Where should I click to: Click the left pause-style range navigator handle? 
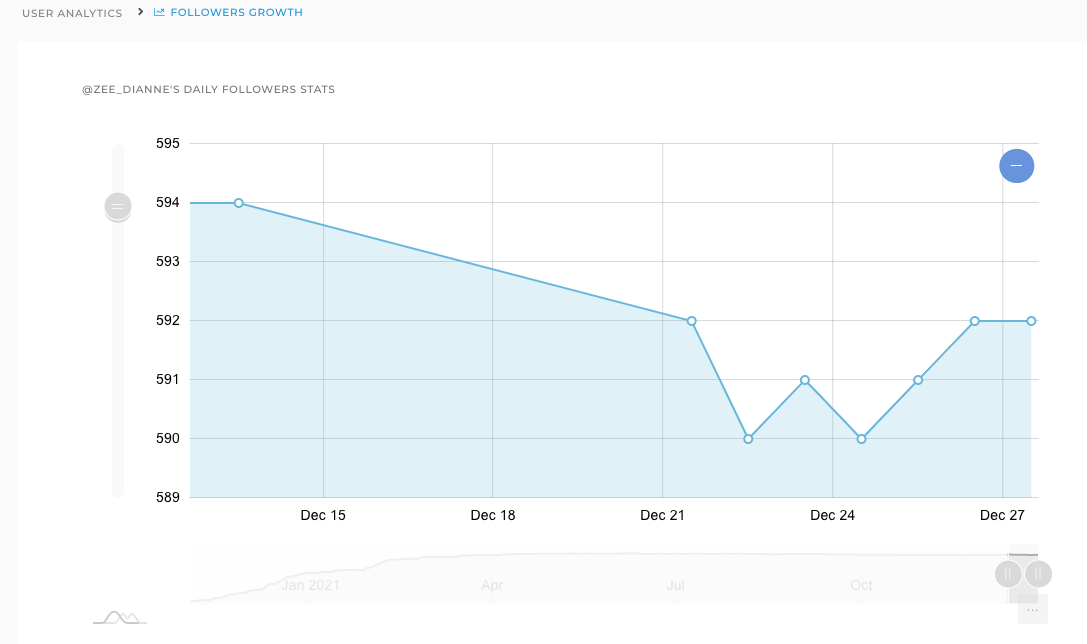coord(1008,573)
